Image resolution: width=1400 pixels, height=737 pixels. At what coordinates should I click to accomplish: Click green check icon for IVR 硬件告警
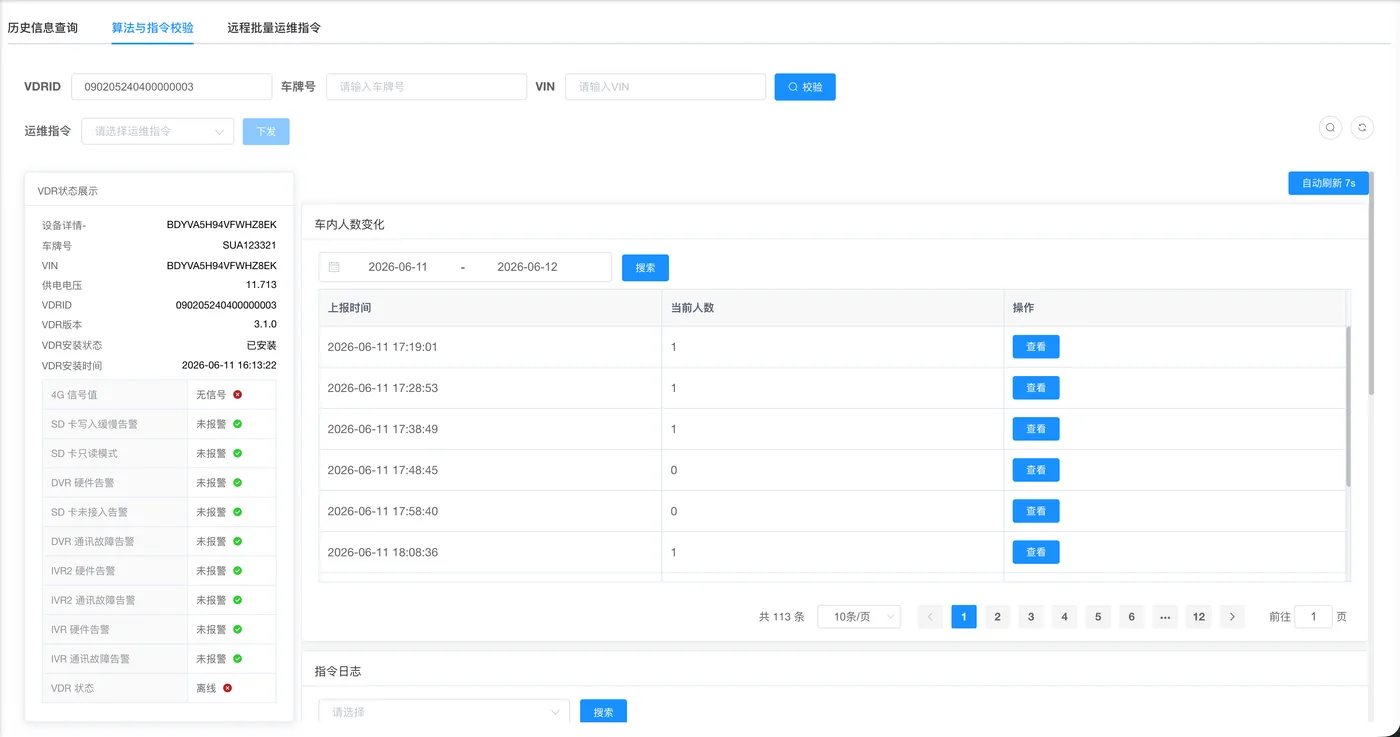[x=238, y=630]
